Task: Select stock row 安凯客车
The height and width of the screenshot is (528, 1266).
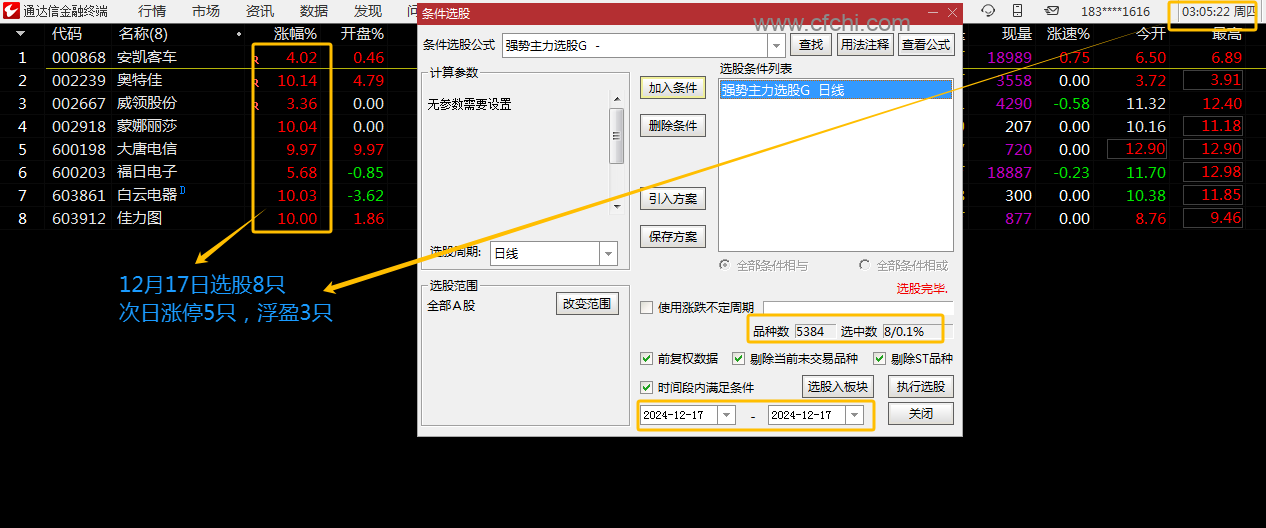Action: coord(147,58)
